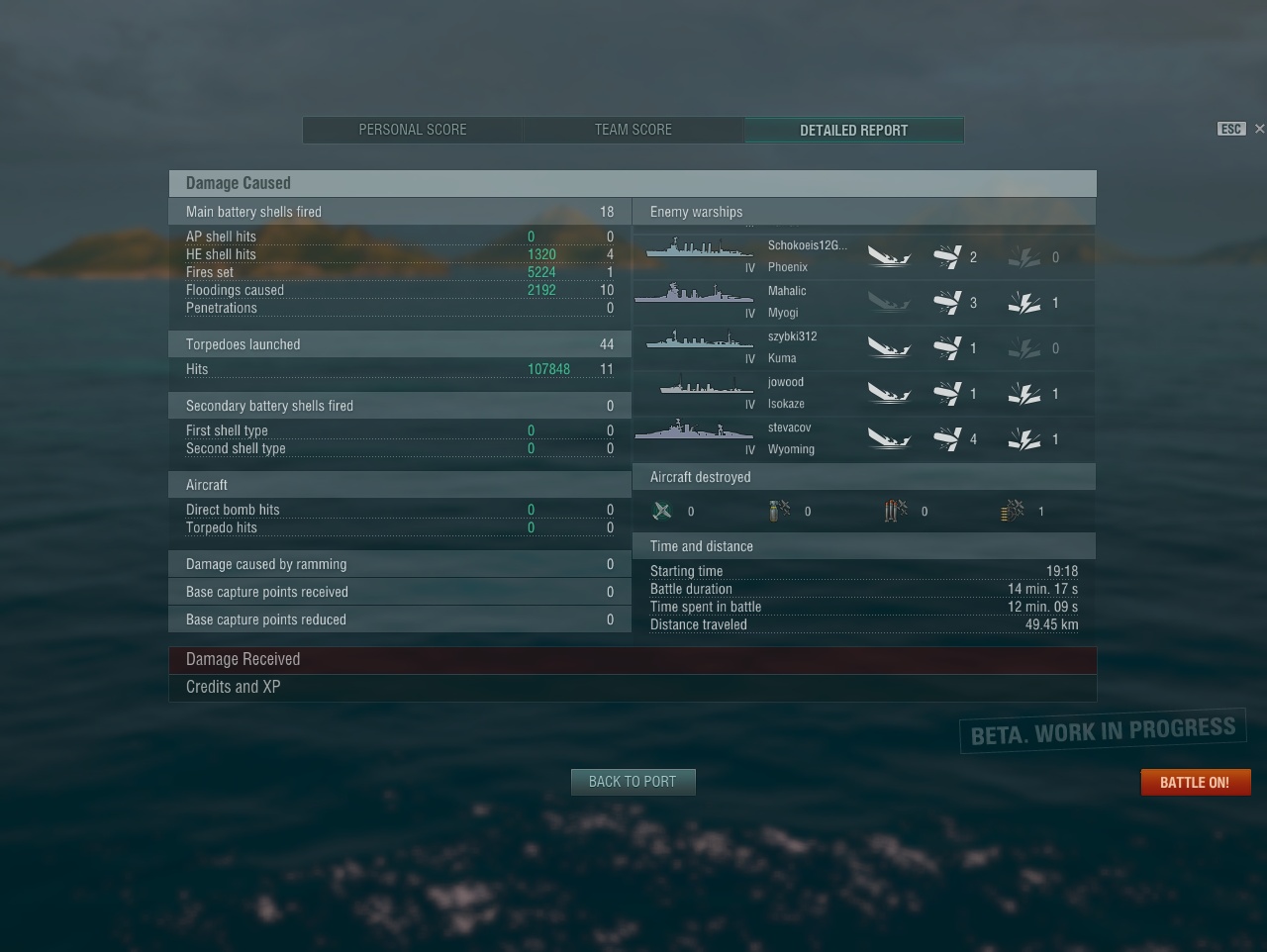Select the Detailed Report tab
Screen dimensions: 1267x952
point(854,130)
